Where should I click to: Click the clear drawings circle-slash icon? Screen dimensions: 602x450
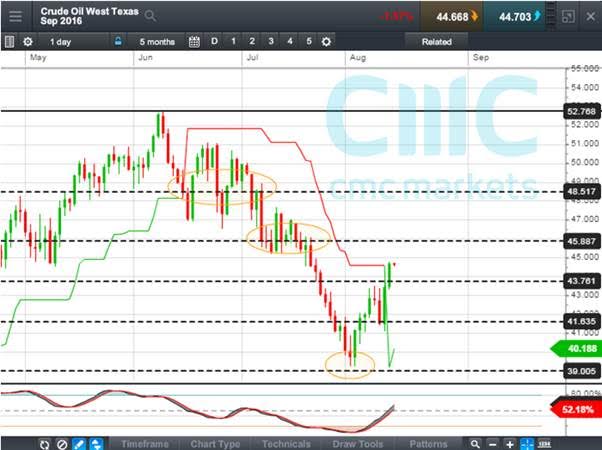pyautogui.click(x=62, y=444)
